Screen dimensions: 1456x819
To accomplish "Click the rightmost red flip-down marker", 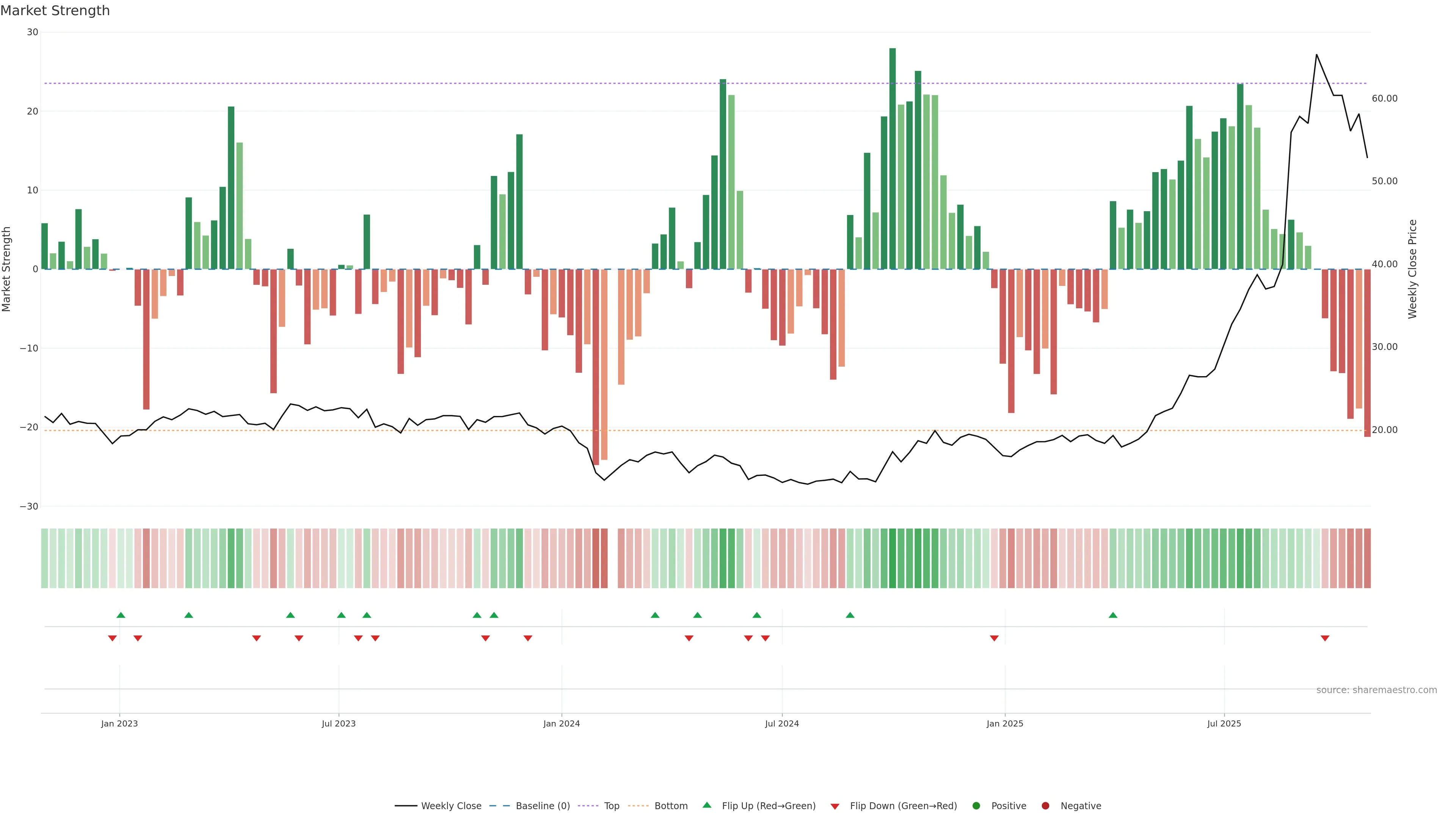I will click(x=1325, y=638).
